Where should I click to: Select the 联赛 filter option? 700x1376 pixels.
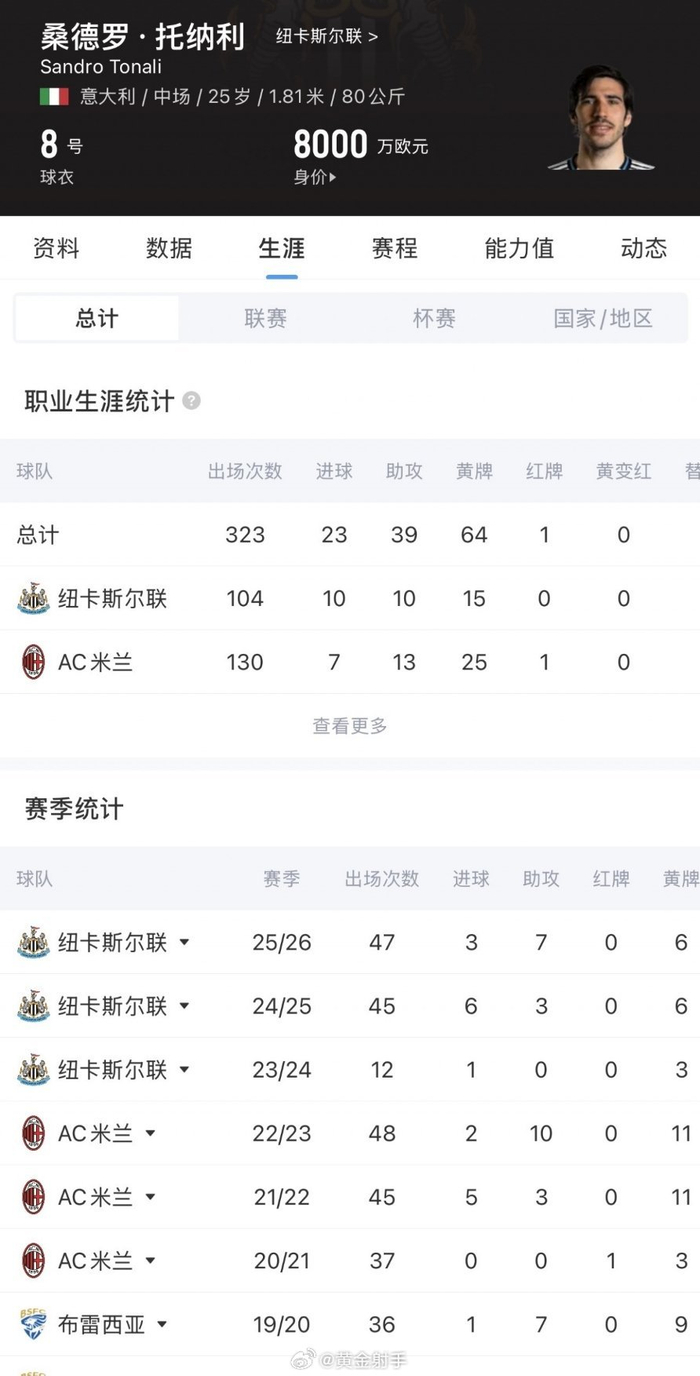pos(264,317)
